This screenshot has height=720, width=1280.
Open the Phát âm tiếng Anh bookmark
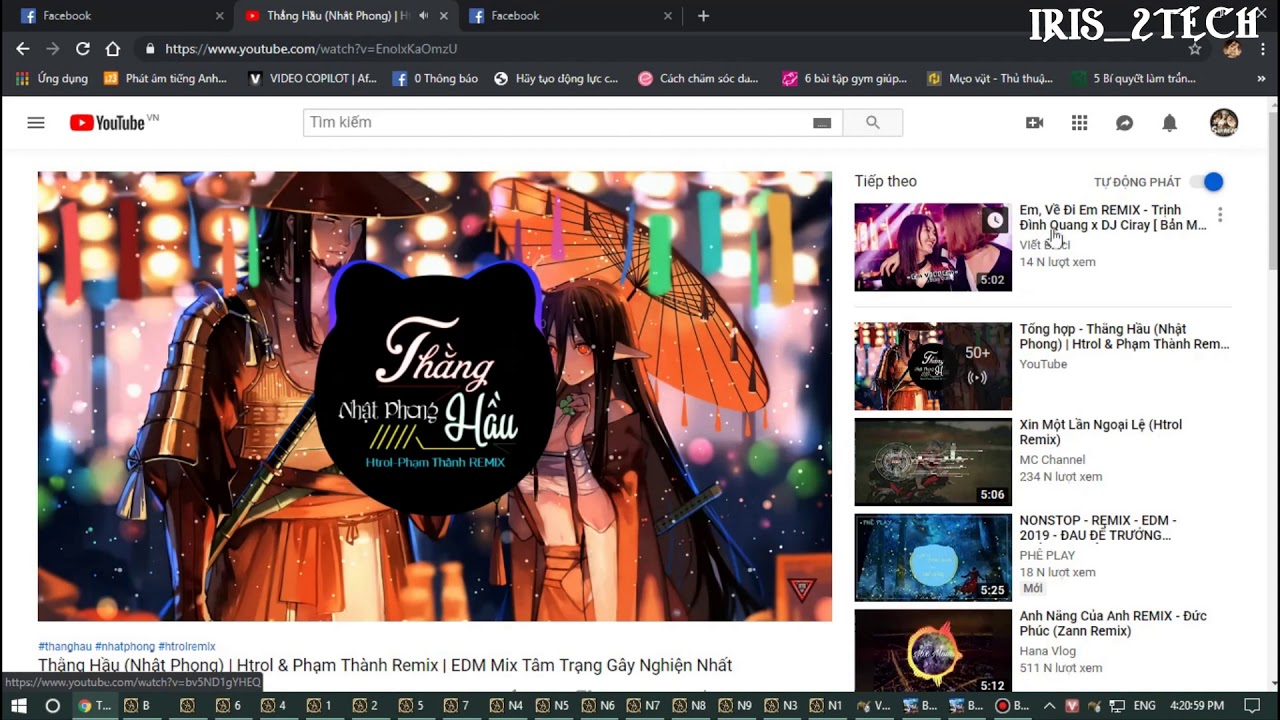click(x=166, y=78)
